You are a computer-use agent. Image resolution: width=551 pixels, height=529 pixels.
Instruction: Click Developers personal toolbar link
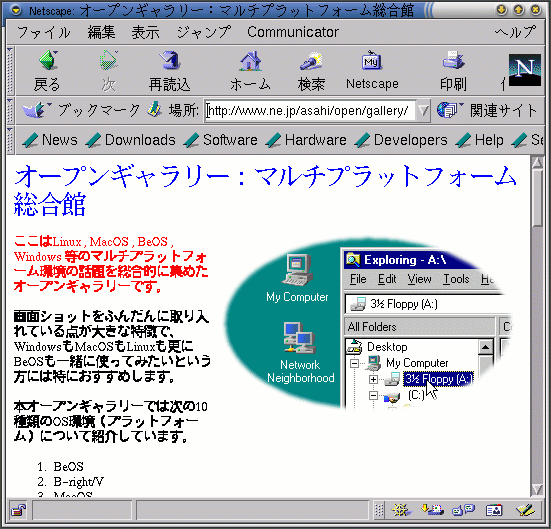pos(401,140)
